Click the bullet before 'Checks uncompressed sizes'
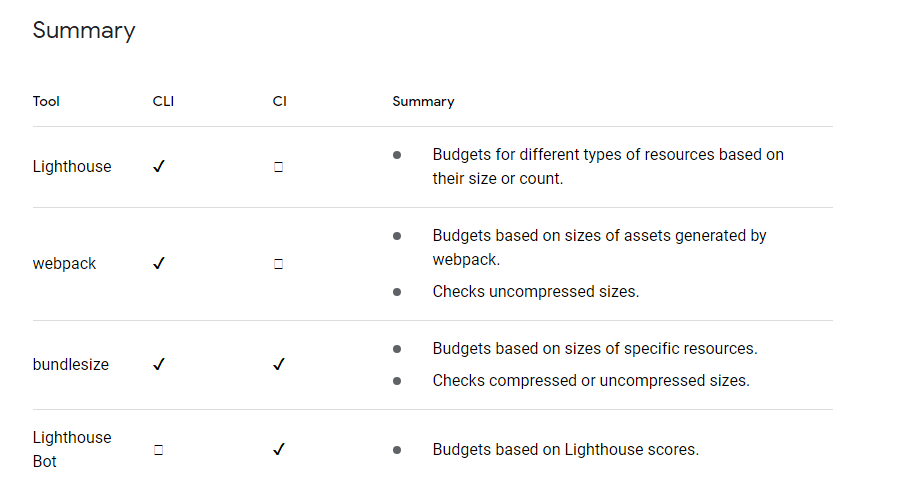 point(397,292)
